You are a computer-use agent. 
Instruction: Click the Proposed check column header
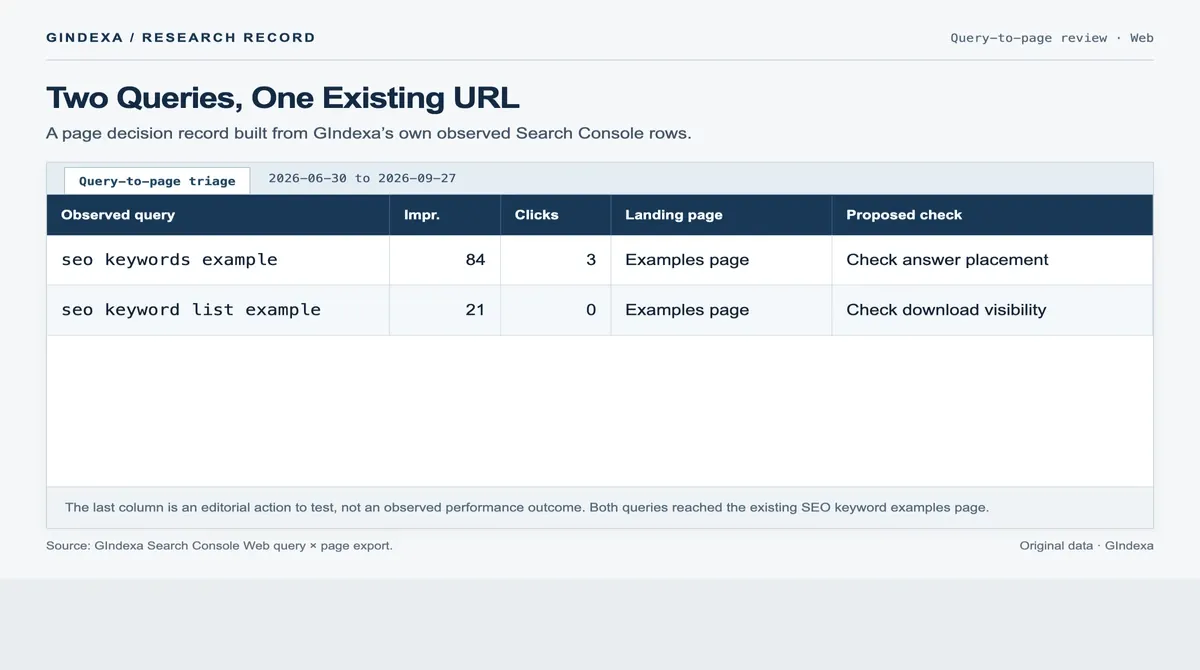click(992, 215)
